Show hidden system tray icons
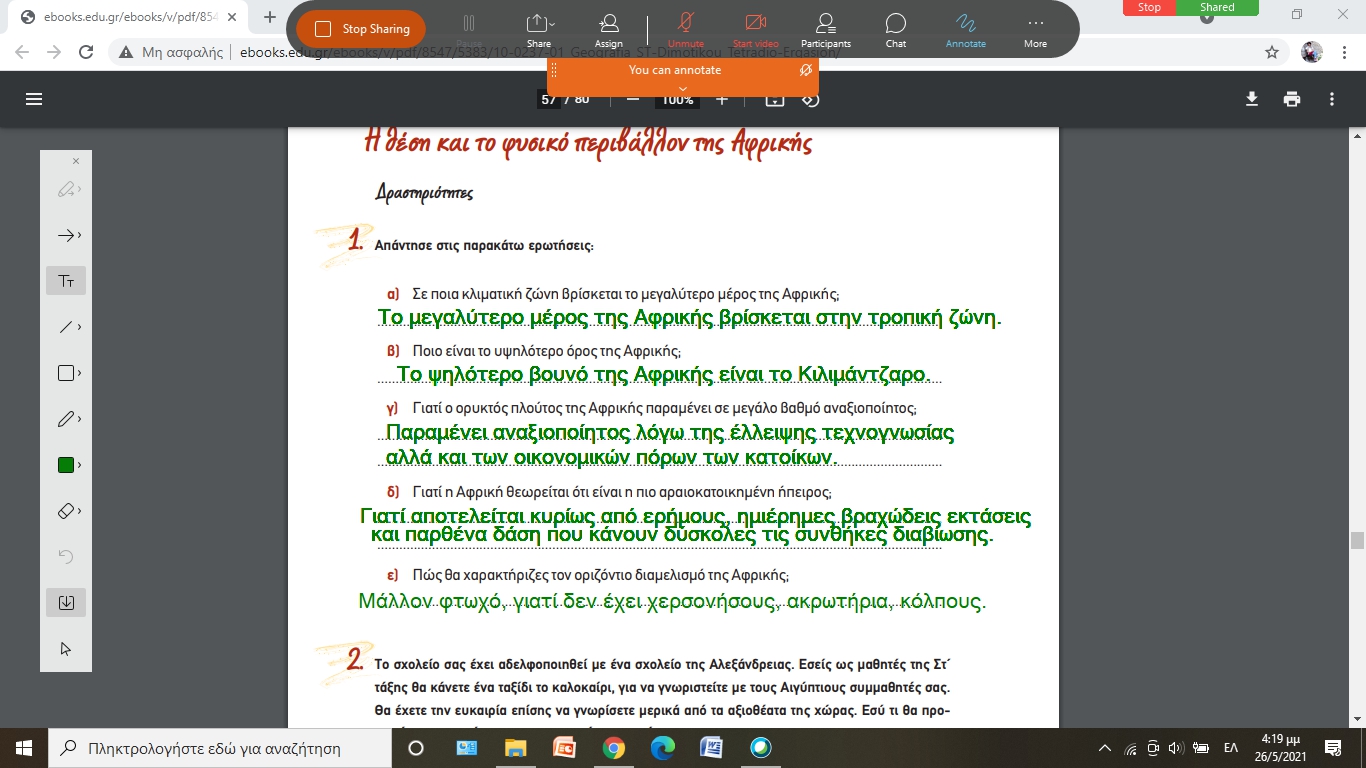Image resolution: width=1366 pixels, height=768 pixels. [1105, 748]
